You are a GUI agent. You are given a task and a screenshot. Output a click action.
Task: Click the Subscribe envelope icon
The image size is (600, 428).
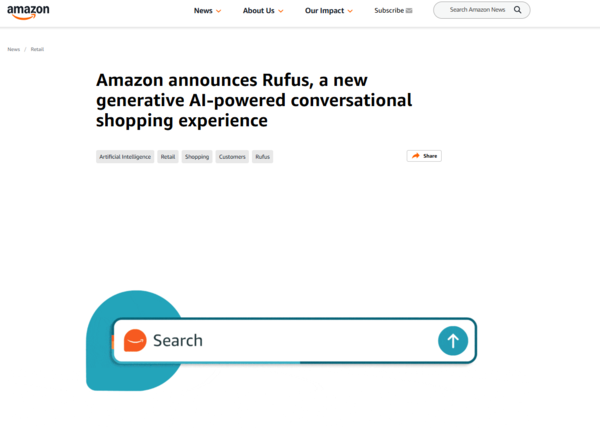409,11
